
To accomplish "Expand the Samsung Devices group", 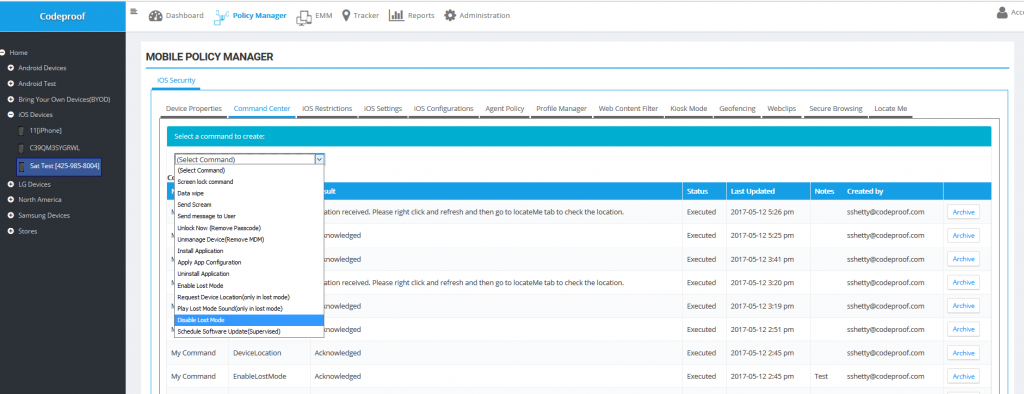I will click(10, 216).
